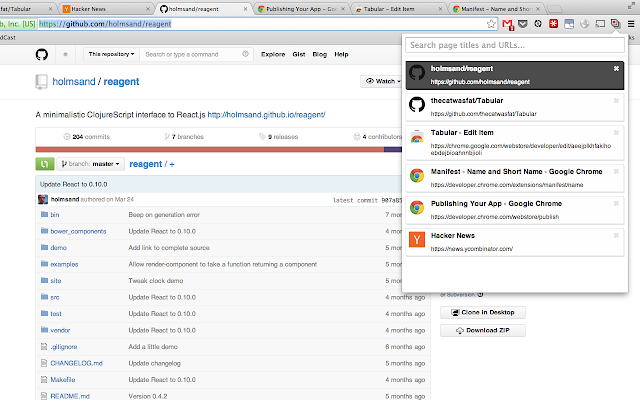
Task: Focus GitHub search or type a command field
Action: (x=196, y=54)
